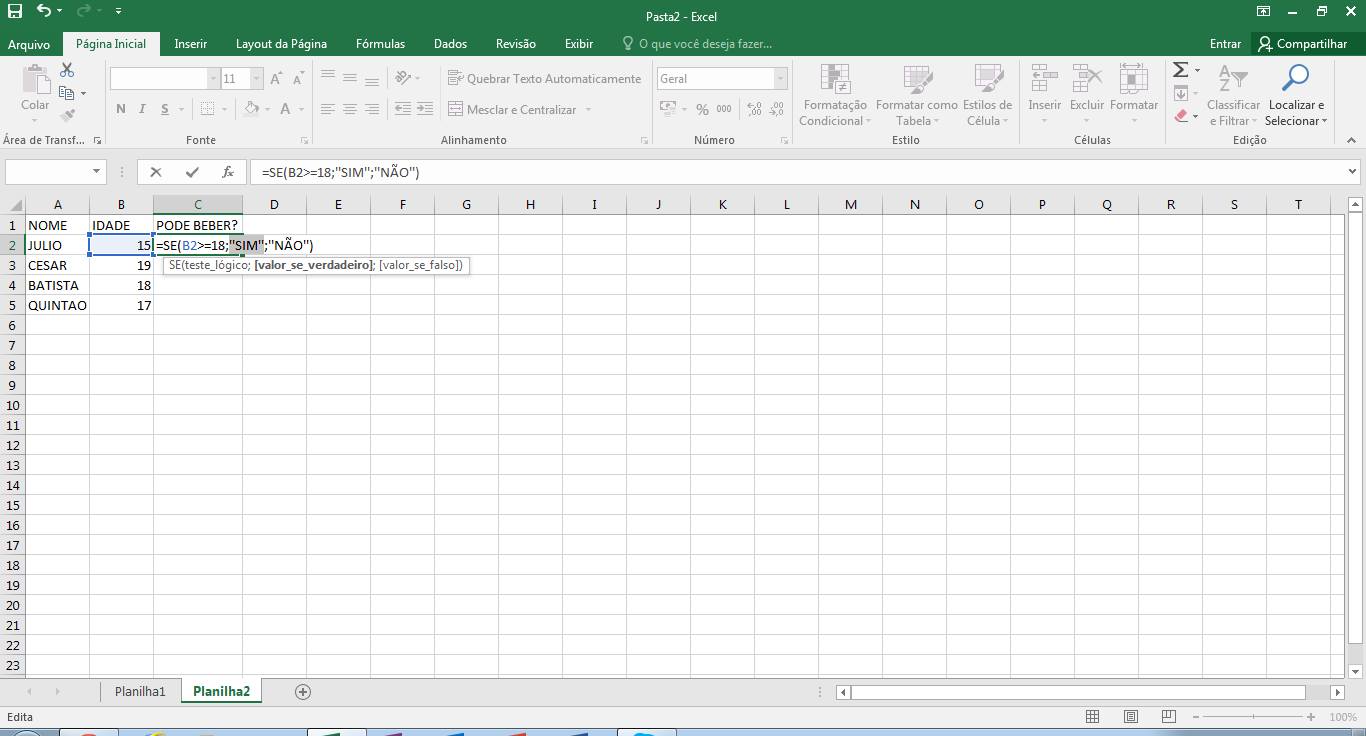Cancel formula entry with X icon
This screenshot has height=736, width=1366.
pyautogui.click(x=156, y=172)
